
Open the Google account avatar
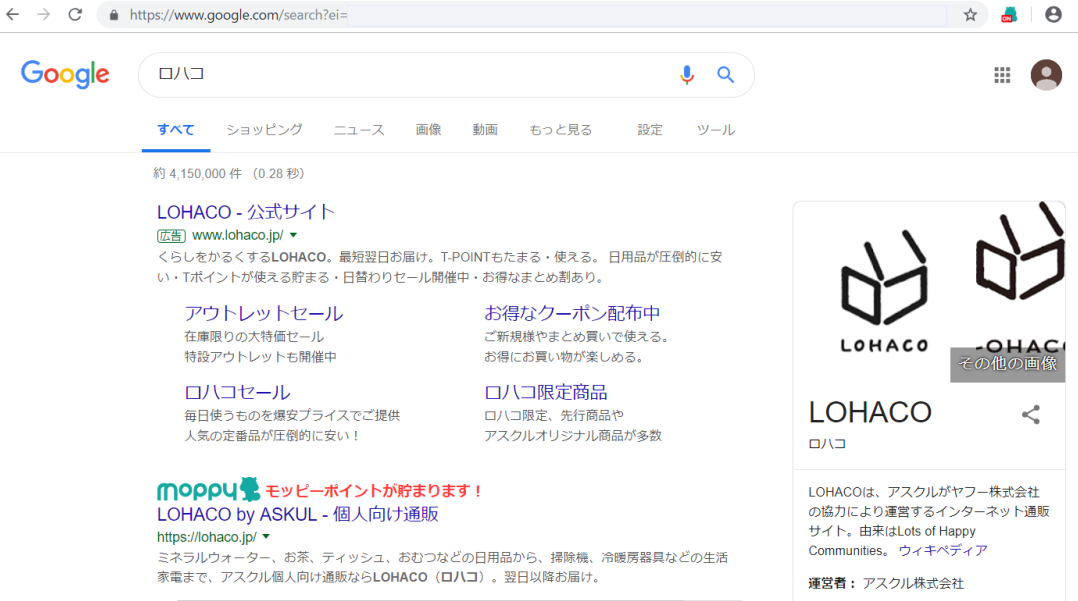coord(1046,75)
